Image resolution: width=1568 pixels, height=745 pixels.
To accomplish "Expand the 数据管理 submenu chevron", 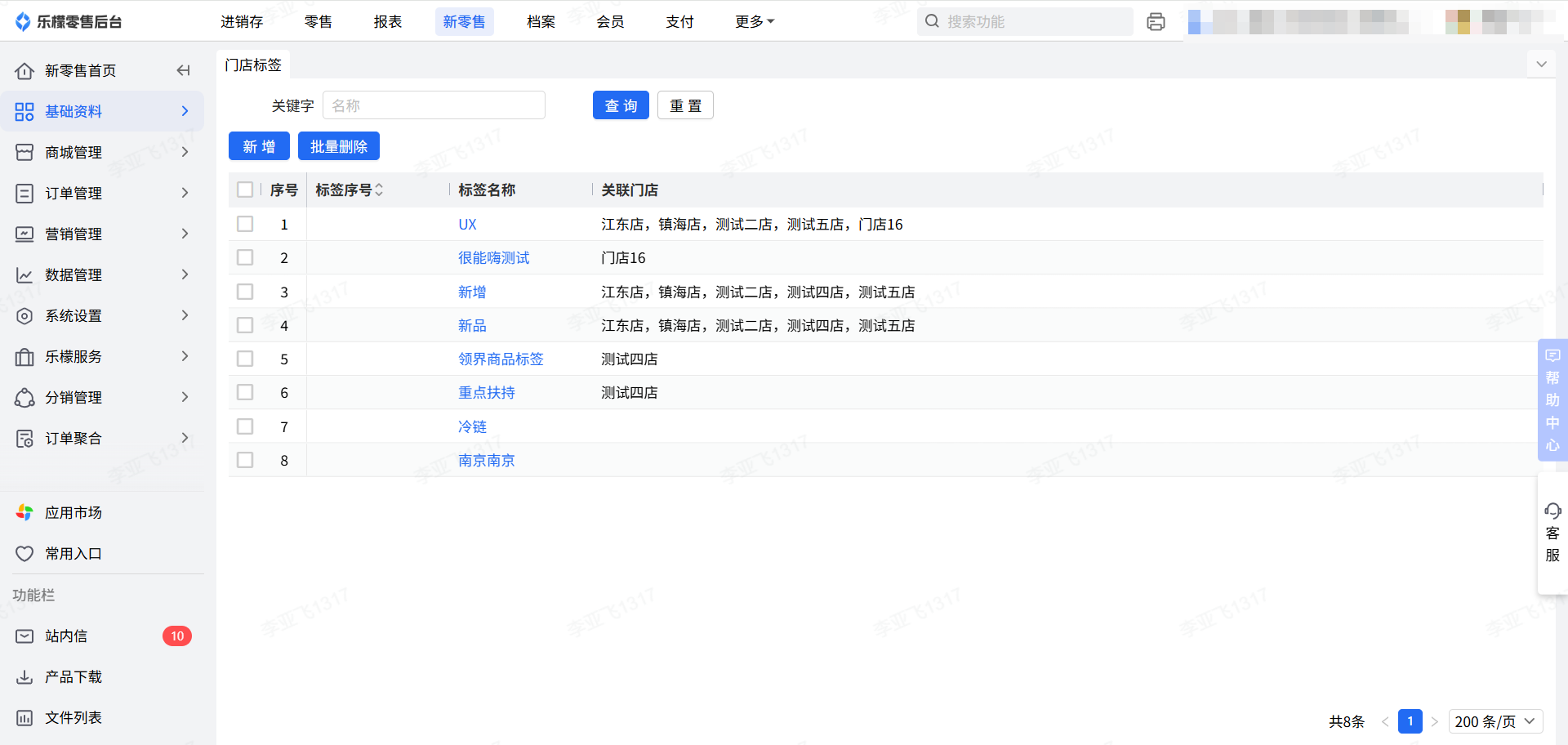I will tap(185, 274).
